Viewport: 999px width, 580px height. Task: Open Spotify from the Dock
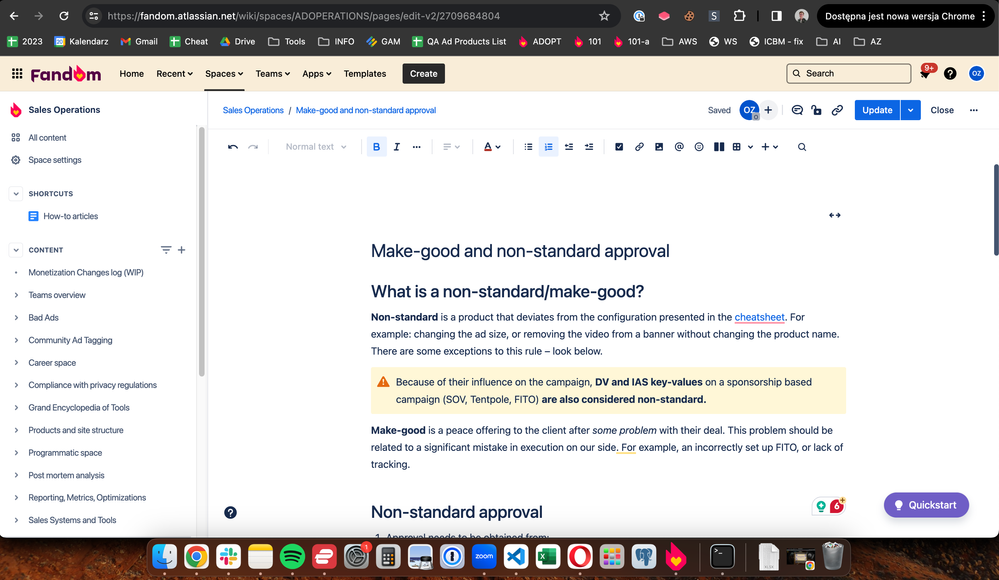click(292, 556)
